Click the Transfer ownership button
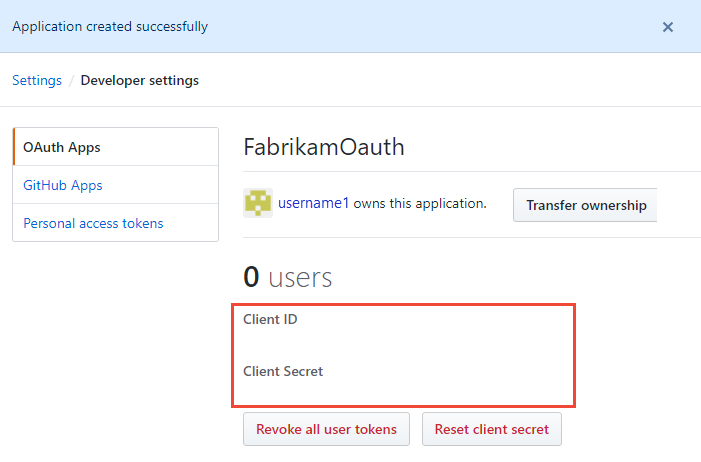701x462 pixels. click(x=585, y=205)
